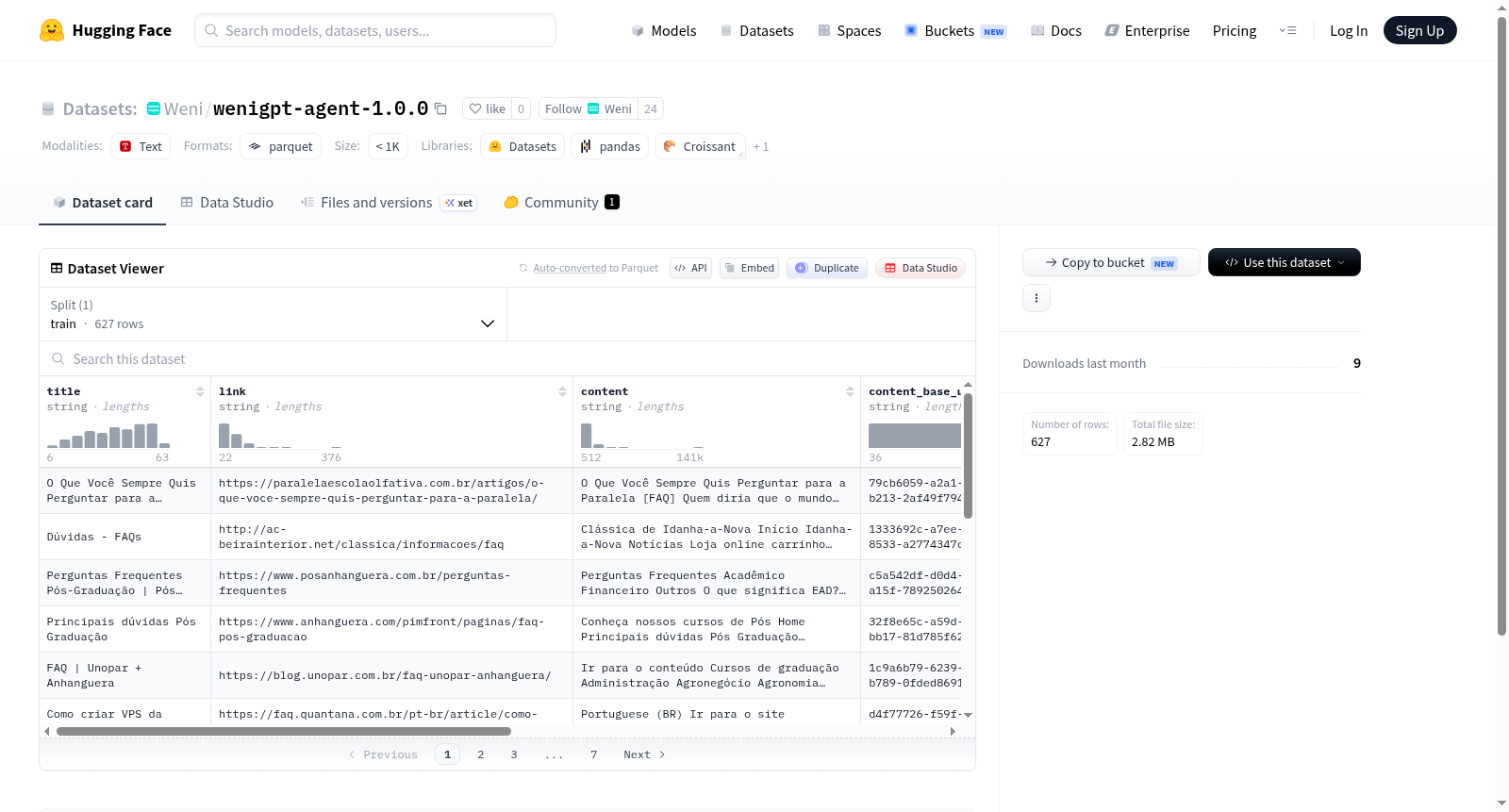The image size is (1509, 812).
Task: Duplicate the dataset viewer
Action: tap(827, 268)
